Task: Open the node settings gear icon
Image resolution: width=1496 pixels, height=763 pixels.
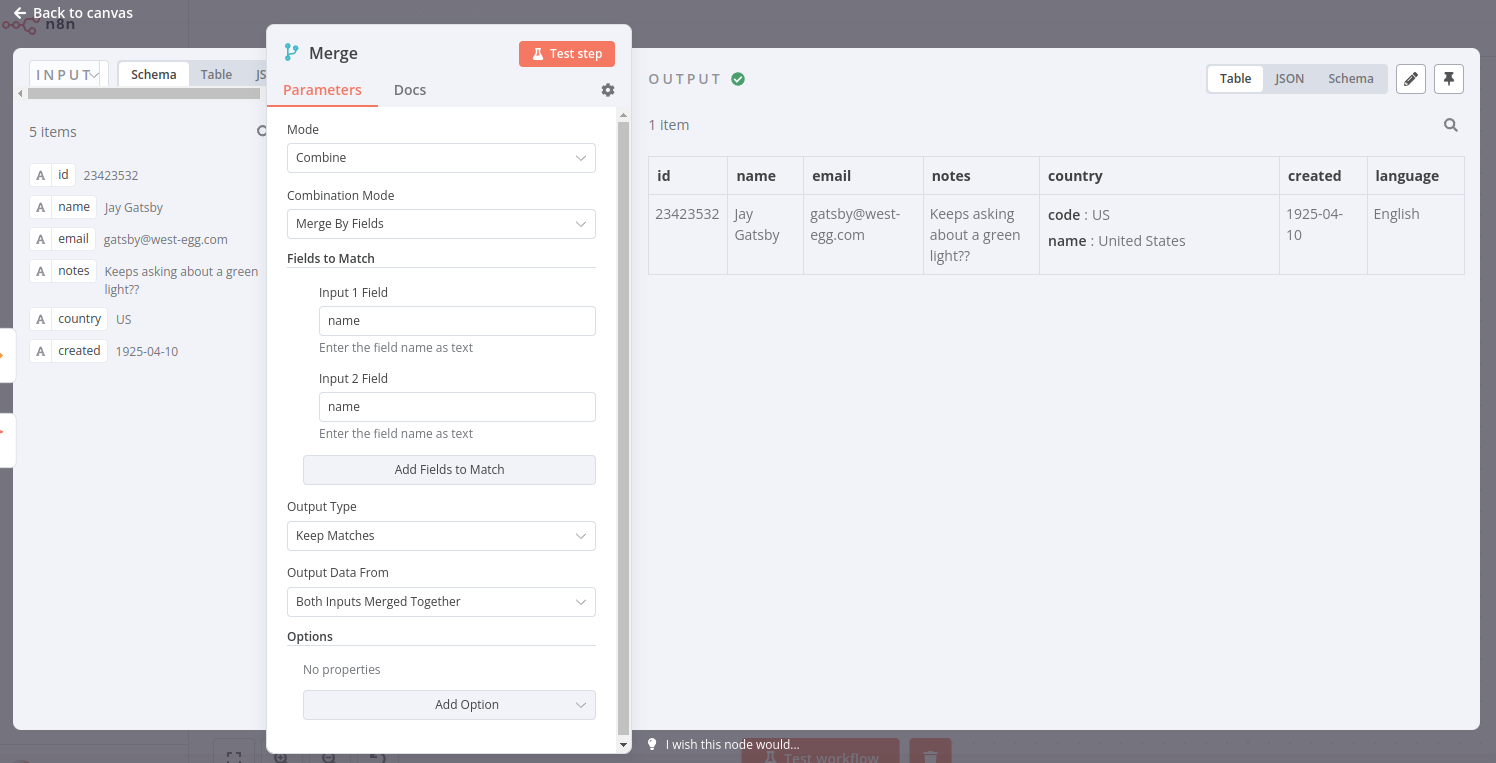Action: 607,90
